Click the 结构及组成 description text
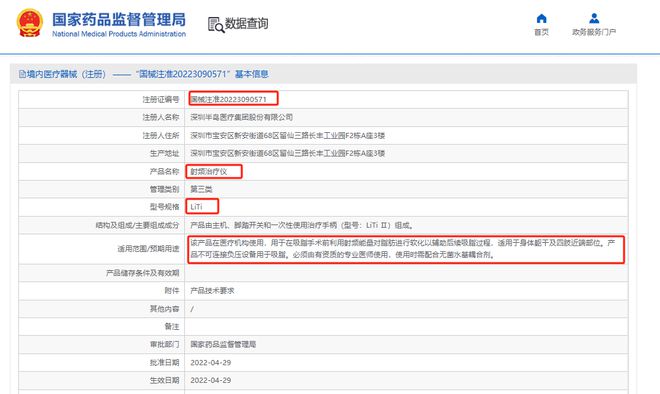The height and width of the screenshot is (394, 660). [x=301, y=225]
